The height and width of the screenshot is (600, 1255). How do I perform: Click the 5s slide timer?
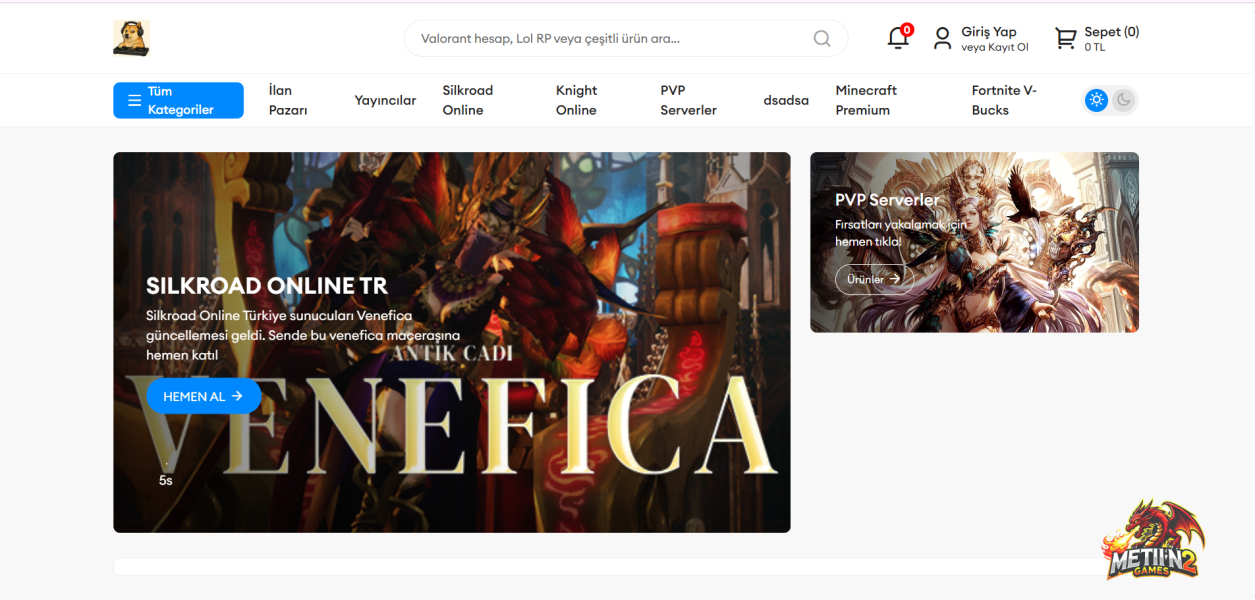(166, 480)
